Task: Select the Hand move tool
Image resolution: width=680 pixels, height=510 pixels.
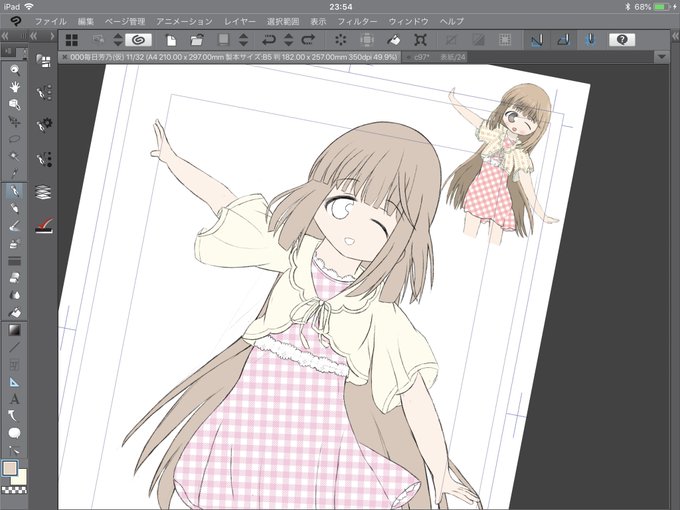Action: point(15,87)
